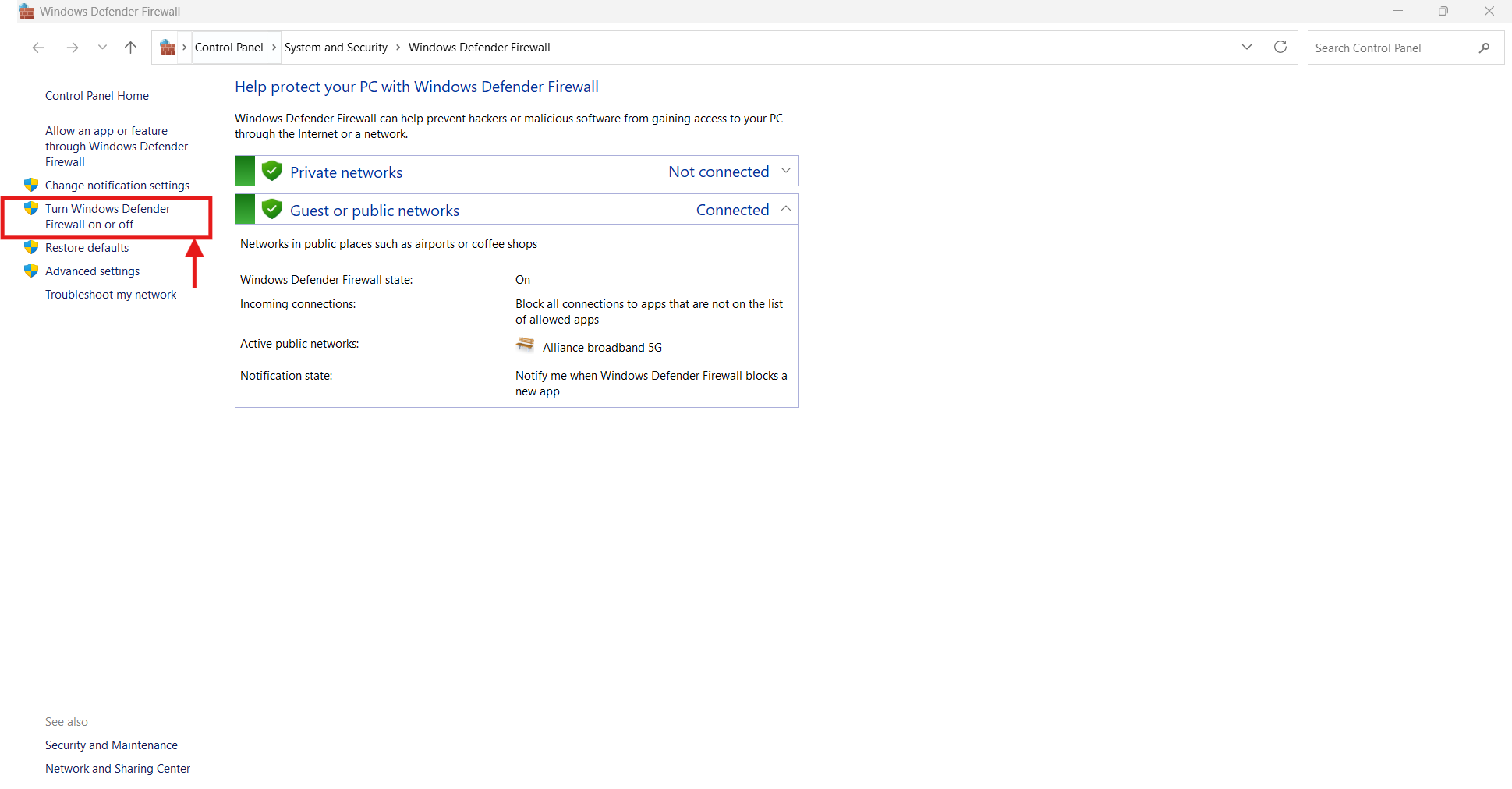This screenshot has width=1512, height=789.
Task: Open System and Security breadcrumb
Action: point(336,48)
